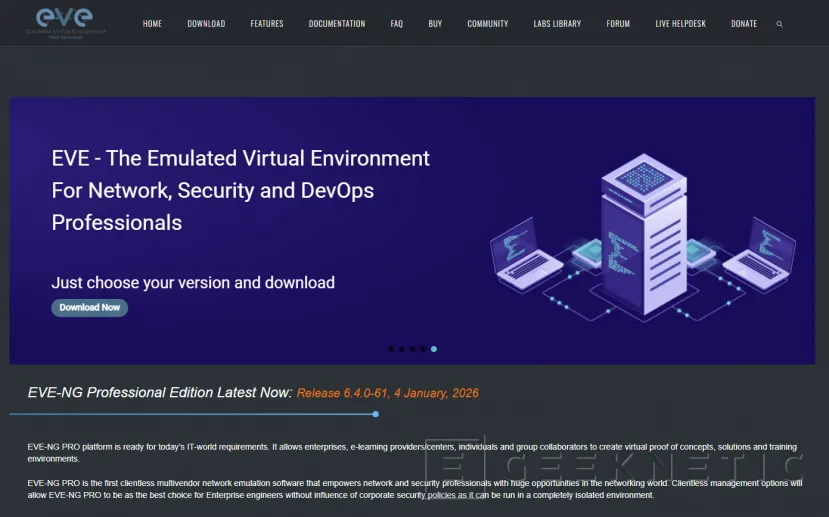Expand the Documentation menu in navbar

337,24
